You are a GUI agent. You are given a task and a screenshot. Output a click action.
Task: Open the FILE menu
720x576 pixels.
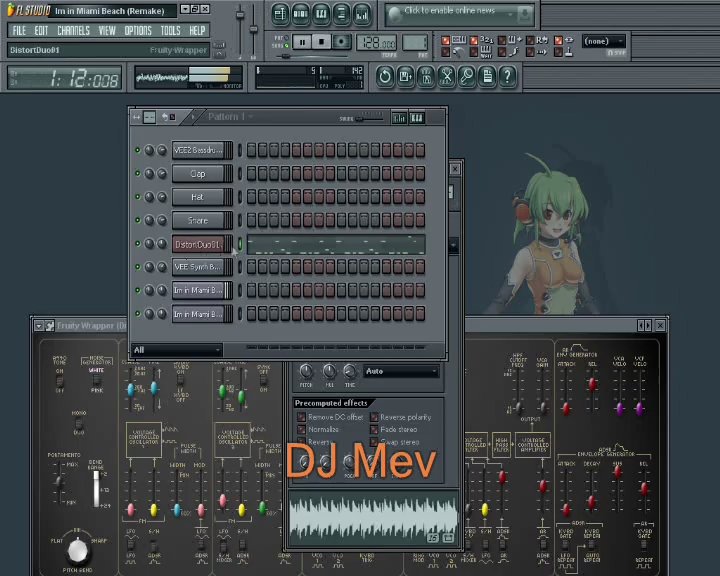[19, 31]
